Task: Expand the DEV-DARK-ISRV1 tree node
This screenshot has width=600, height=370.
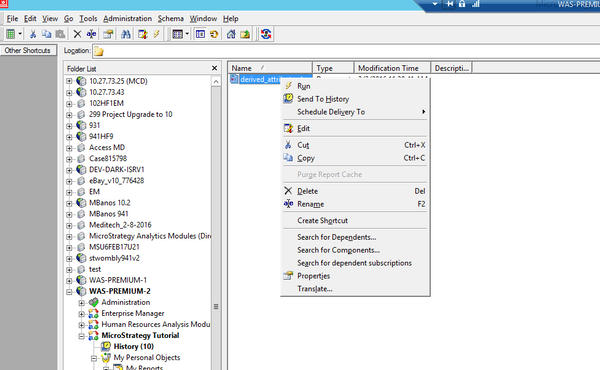Action: coord(69,170)
